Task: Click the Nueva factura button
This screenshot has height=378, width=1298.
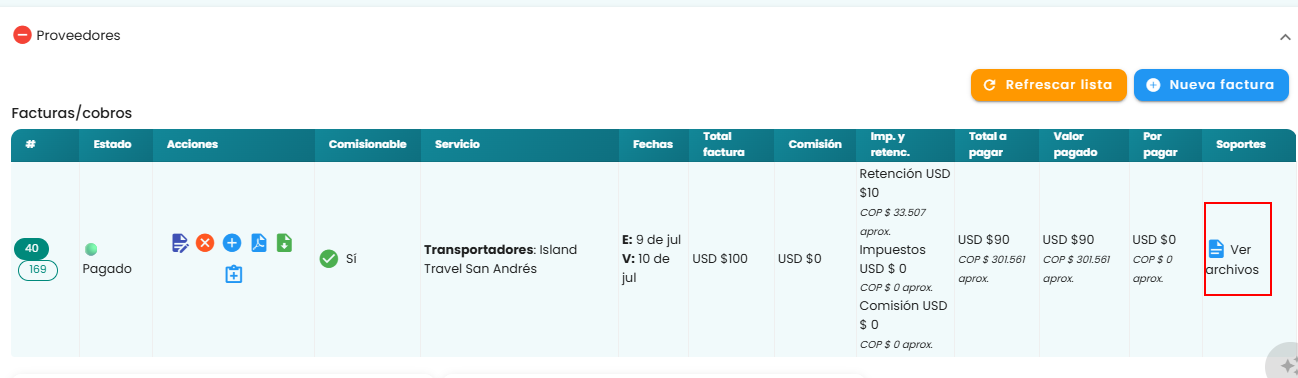Action: click(x=1211, y=85)
